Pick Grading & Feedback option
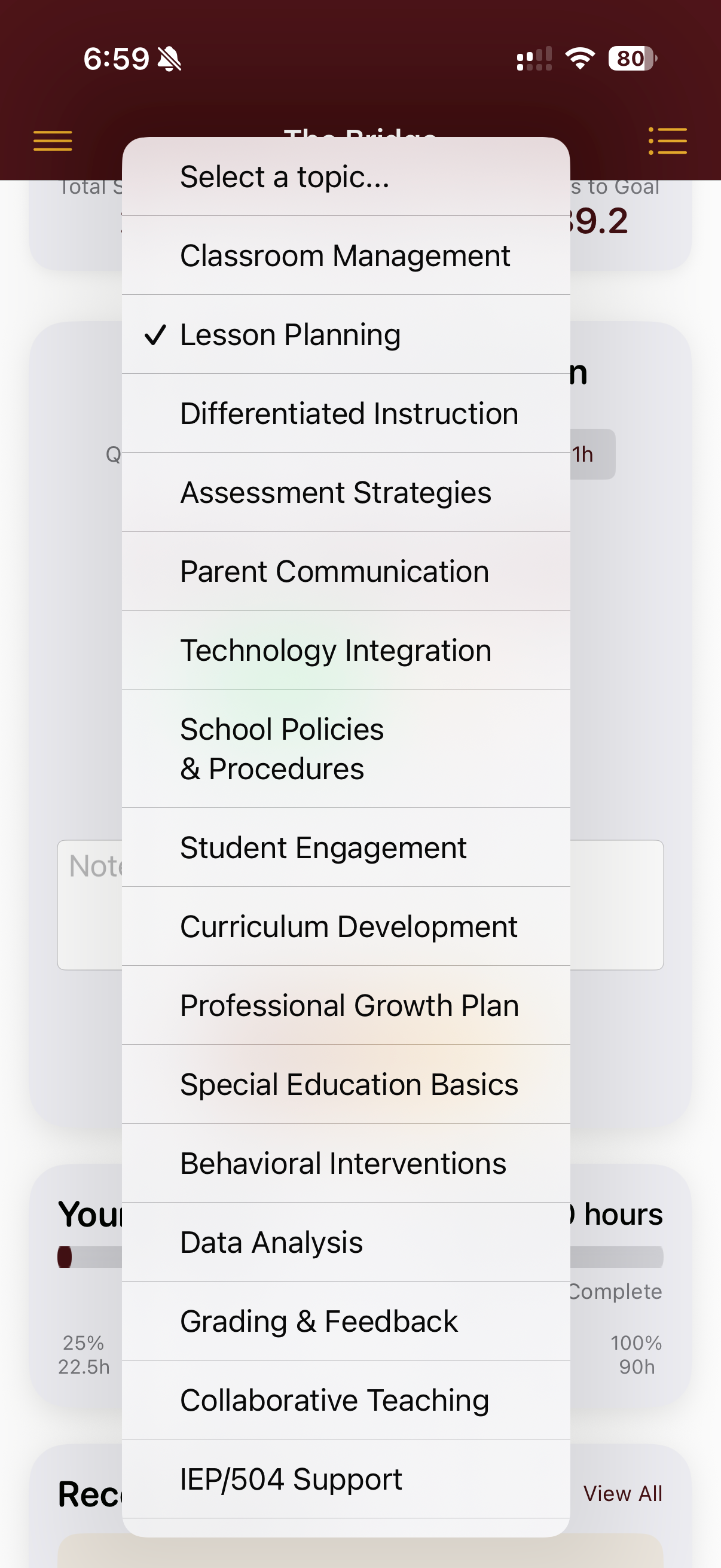 point(319,1322)
